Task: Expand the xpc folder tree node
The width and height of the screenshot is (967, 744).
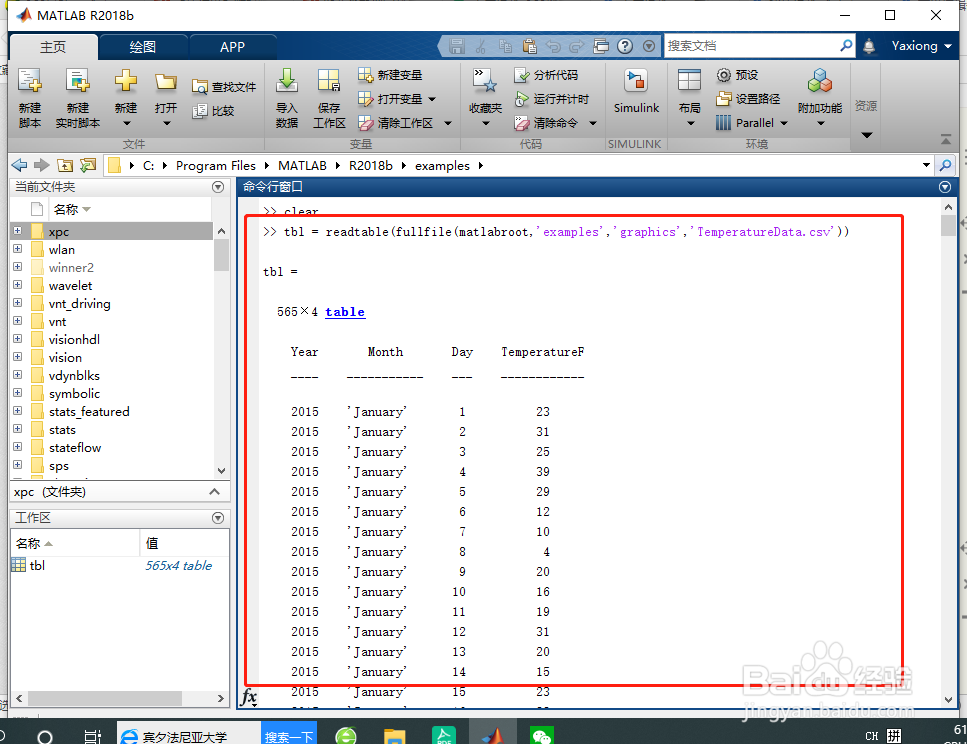Action: (x=17, y=231)
